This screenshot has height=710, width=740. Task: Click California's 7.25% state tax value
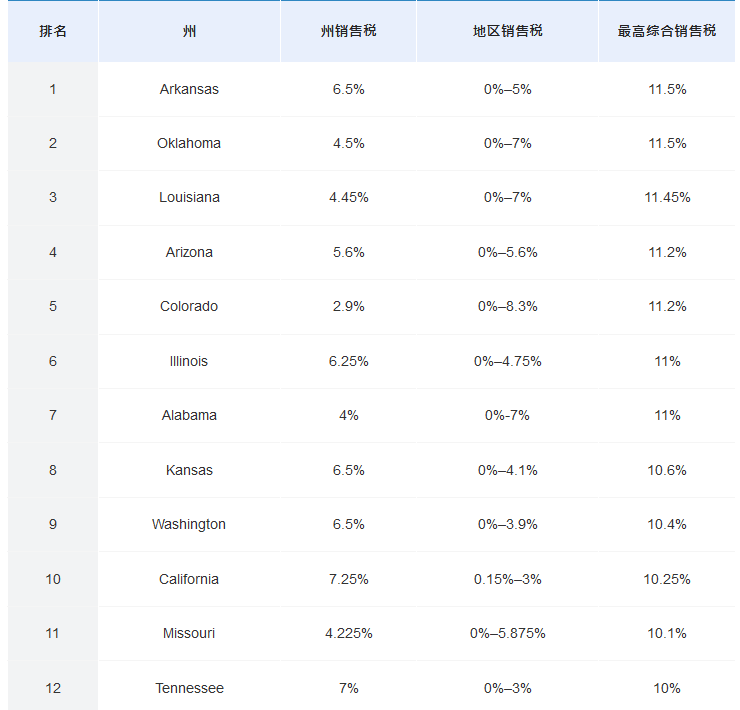point(348,579)
